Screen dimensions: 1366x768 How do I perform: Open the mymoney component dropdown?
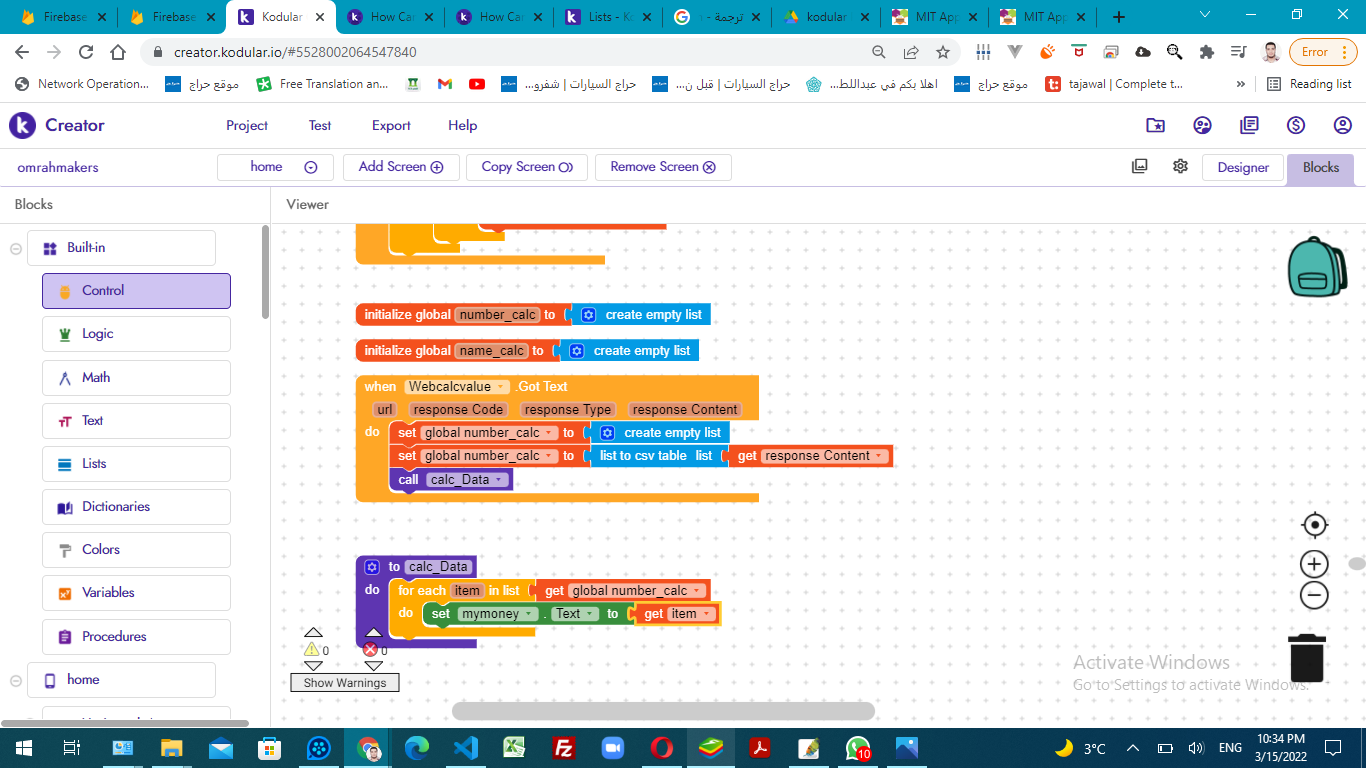497,614
